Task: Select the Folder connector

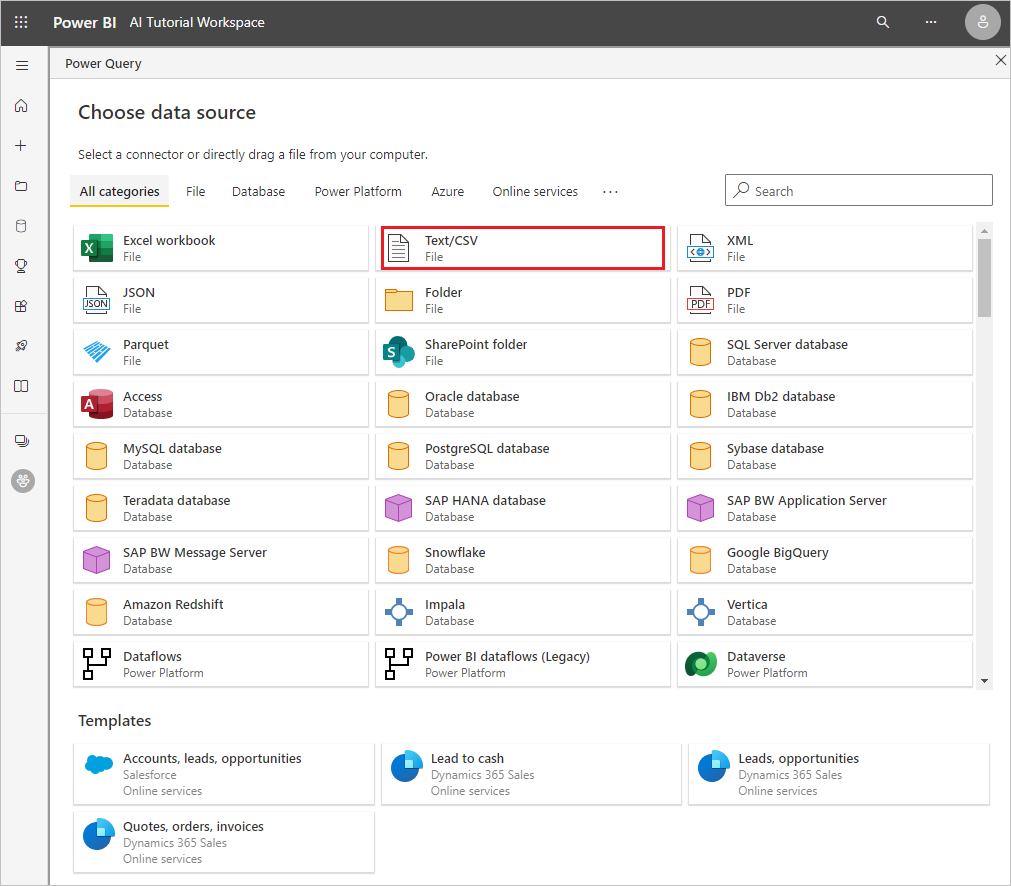Action: [522, 300]
